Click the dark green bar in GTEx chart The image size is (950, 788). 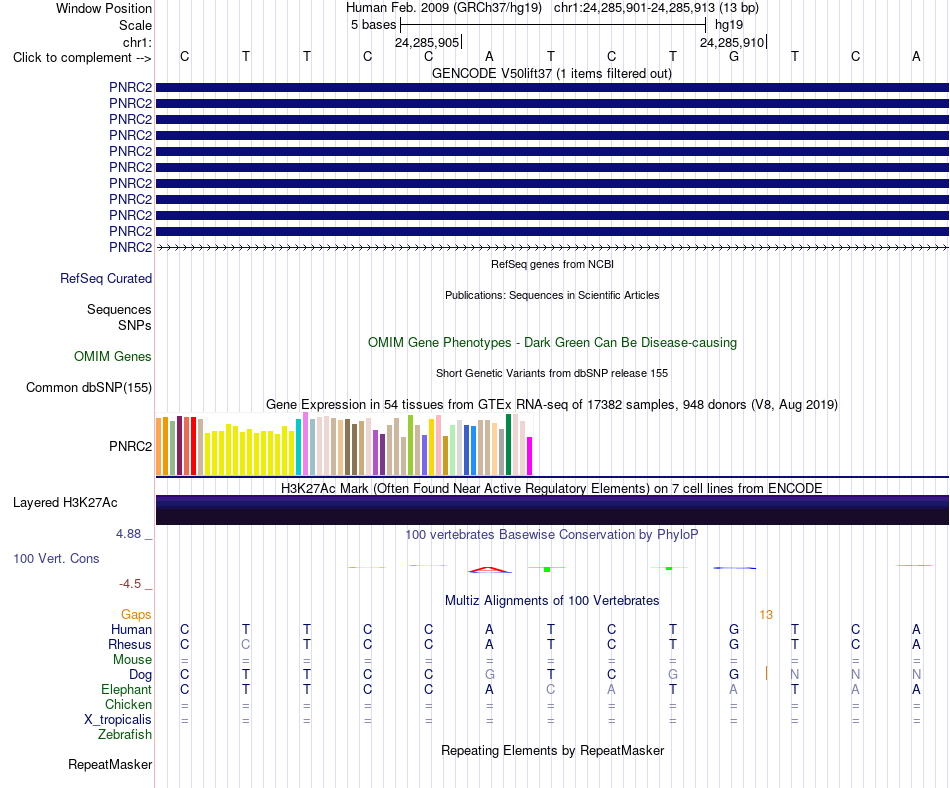point(508,445)
